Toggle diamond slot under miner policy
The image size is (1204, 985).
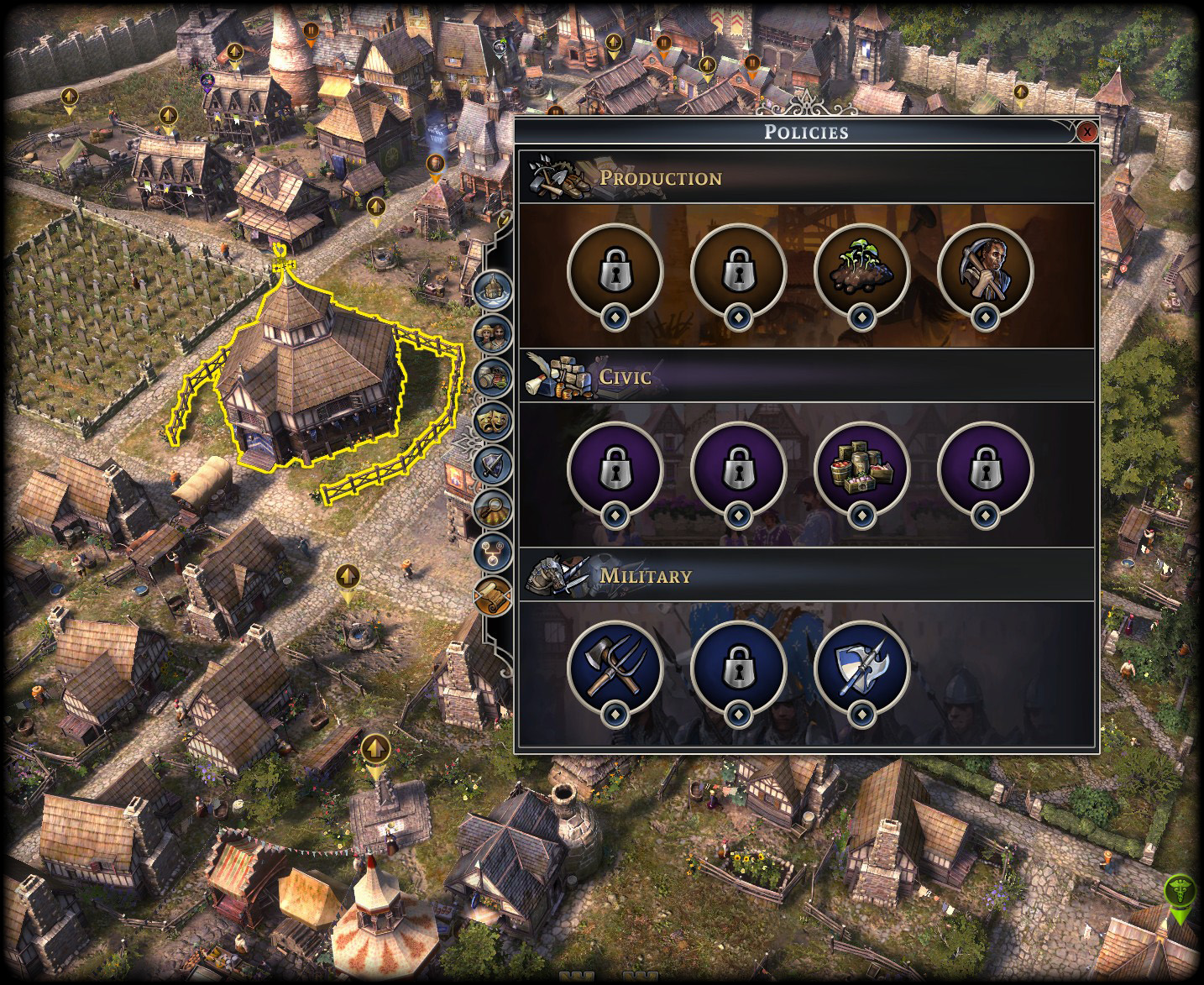pyautogui.click(x=985, y=317)
